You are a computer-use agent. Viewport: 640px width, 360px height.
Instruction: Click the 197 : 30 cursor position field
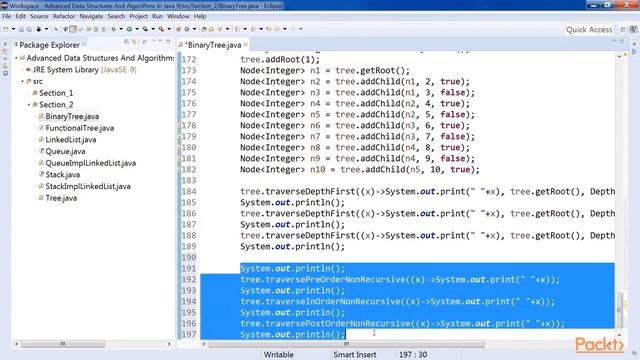tap(413, 355)
